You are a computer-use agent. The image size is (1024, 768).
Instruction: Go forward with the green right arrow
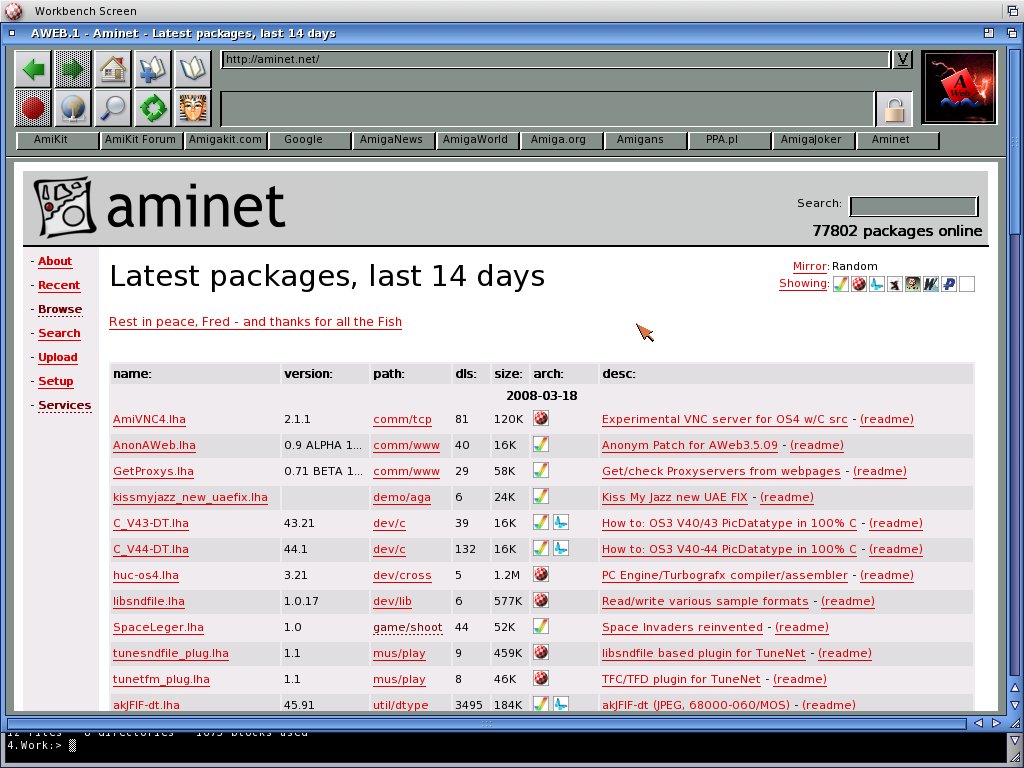click(x=72, y=69)
